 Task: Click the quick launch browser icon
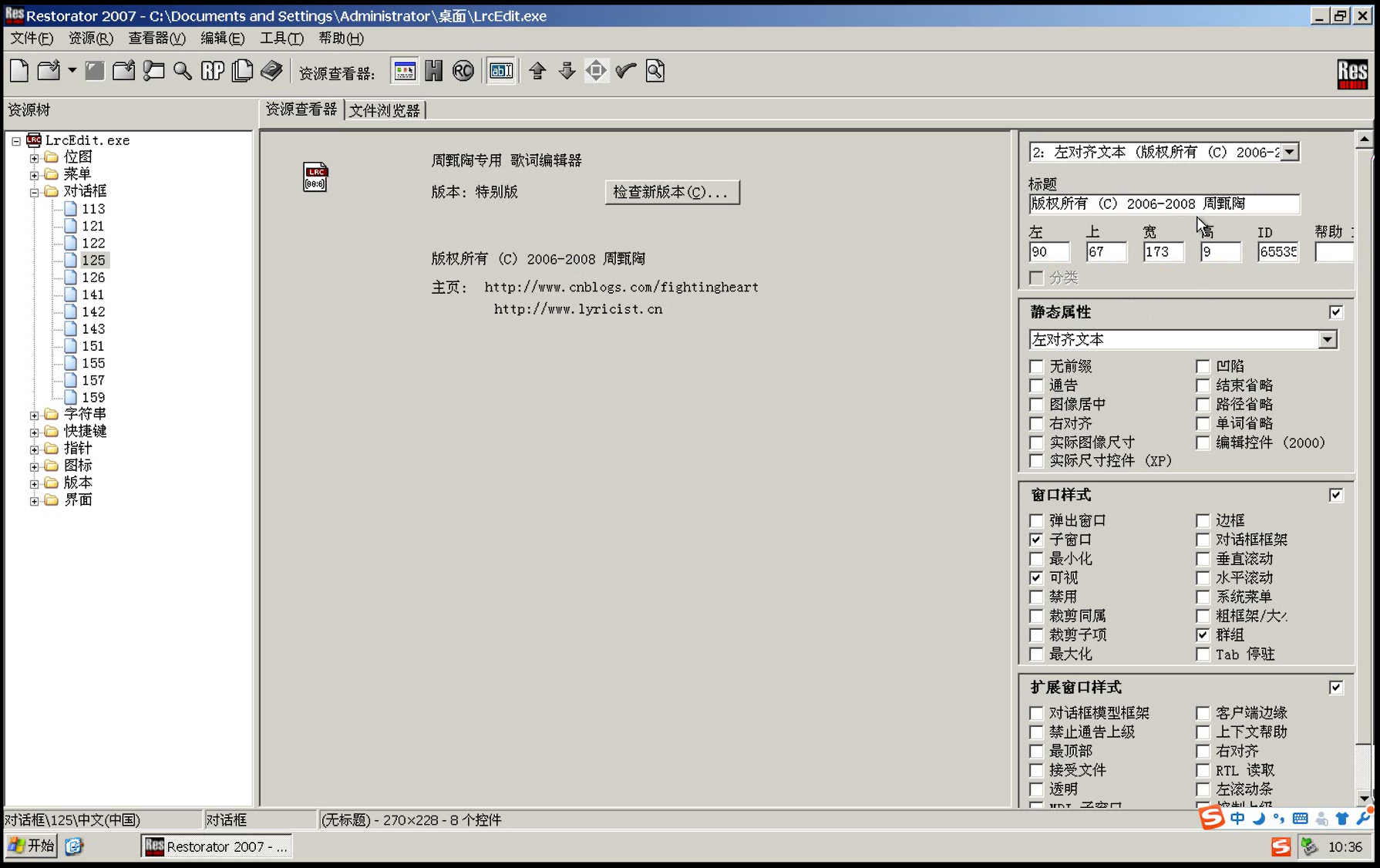tap(73, 846)
